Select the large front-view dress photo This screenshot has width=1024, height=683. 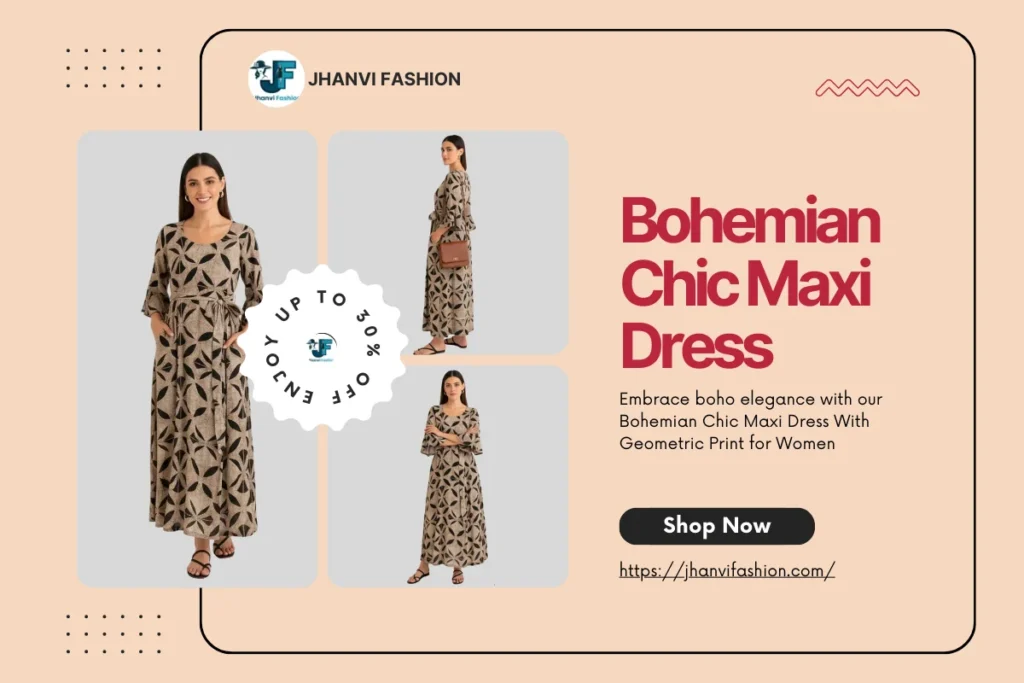[x=197, y=358]
